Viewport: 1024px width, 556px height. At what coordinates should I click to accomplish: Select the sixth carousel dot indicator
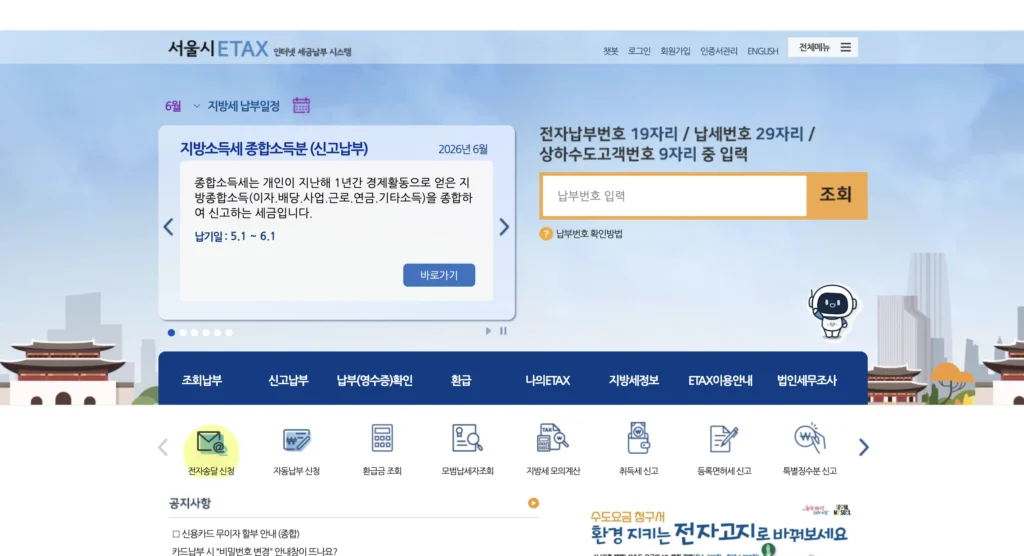tap(229, 333)
